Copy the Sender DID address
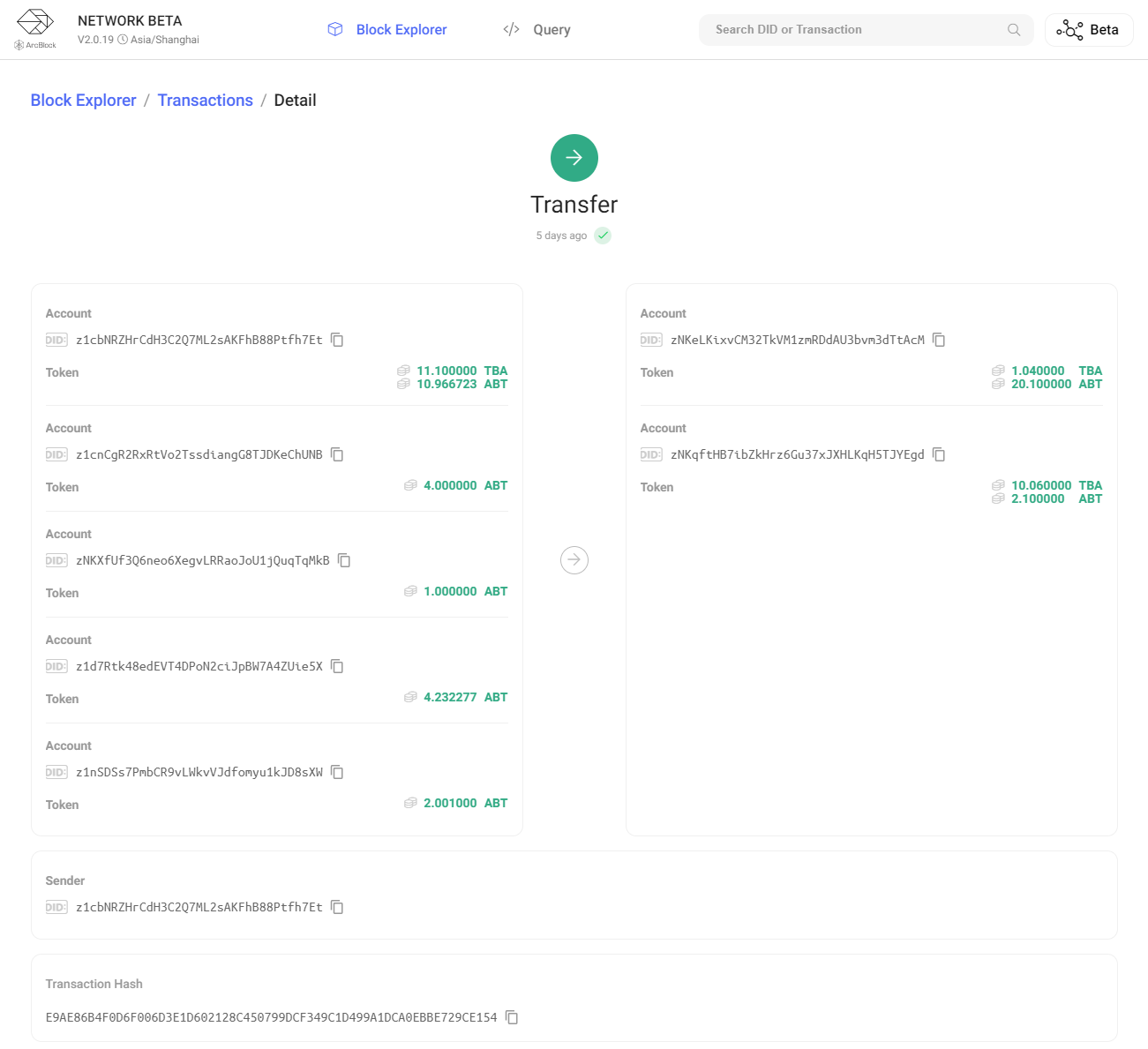The height and width of the screenshot is (1049, 1148). (x=337, y=907)
